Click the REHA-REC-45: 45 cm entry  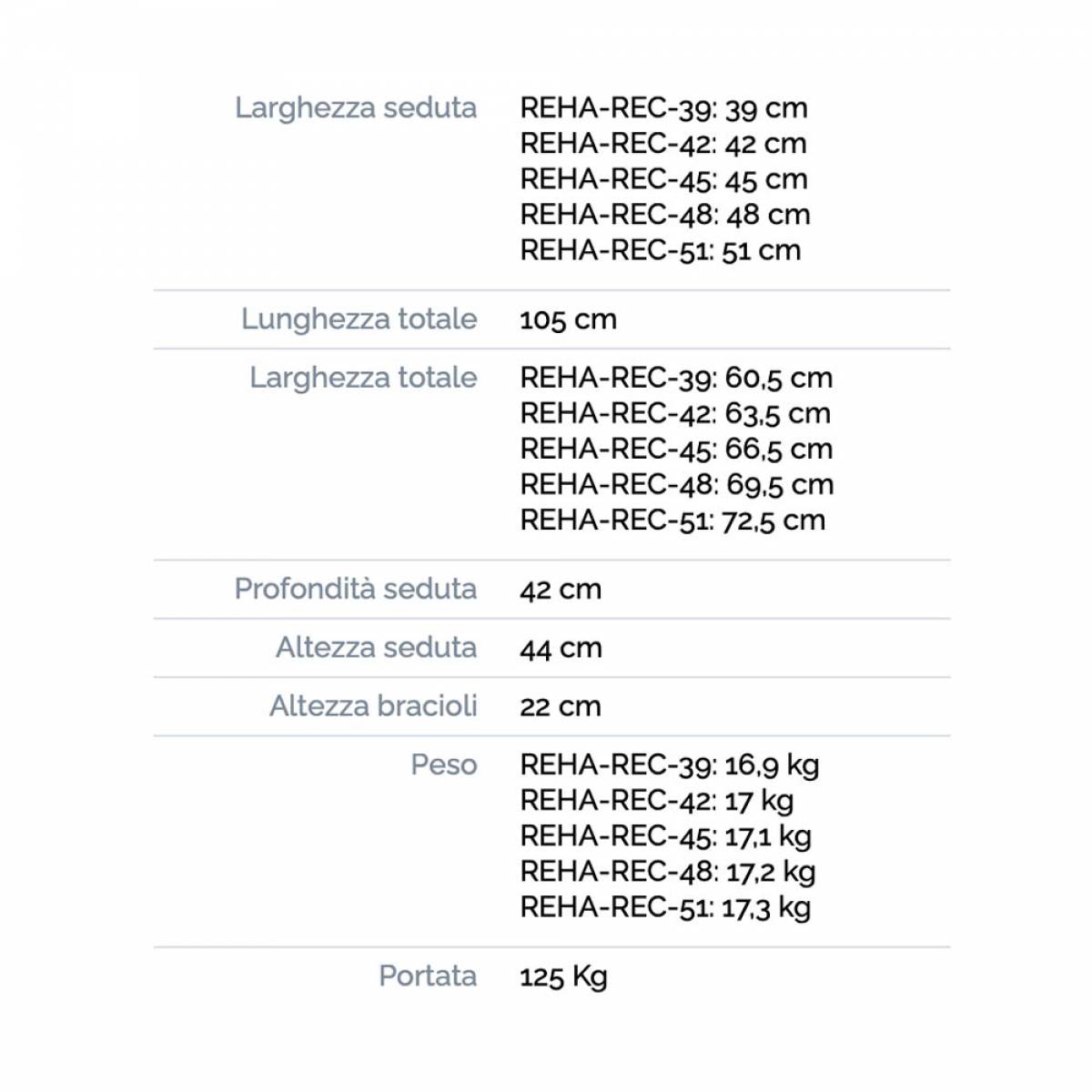[x=663, y=178]
